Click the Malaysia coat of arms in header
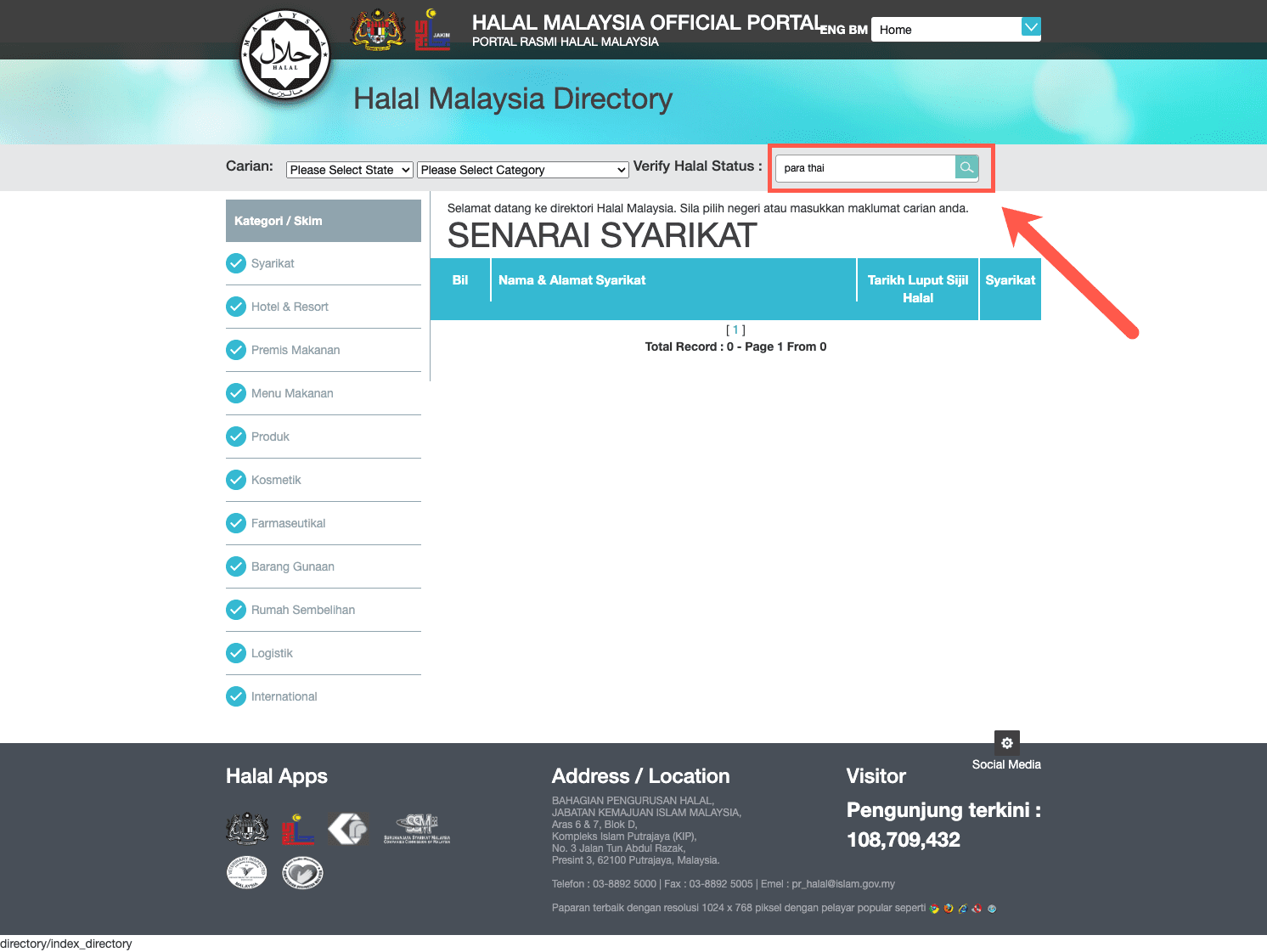This screenshot has height=952, width=1267. [379, 31]
